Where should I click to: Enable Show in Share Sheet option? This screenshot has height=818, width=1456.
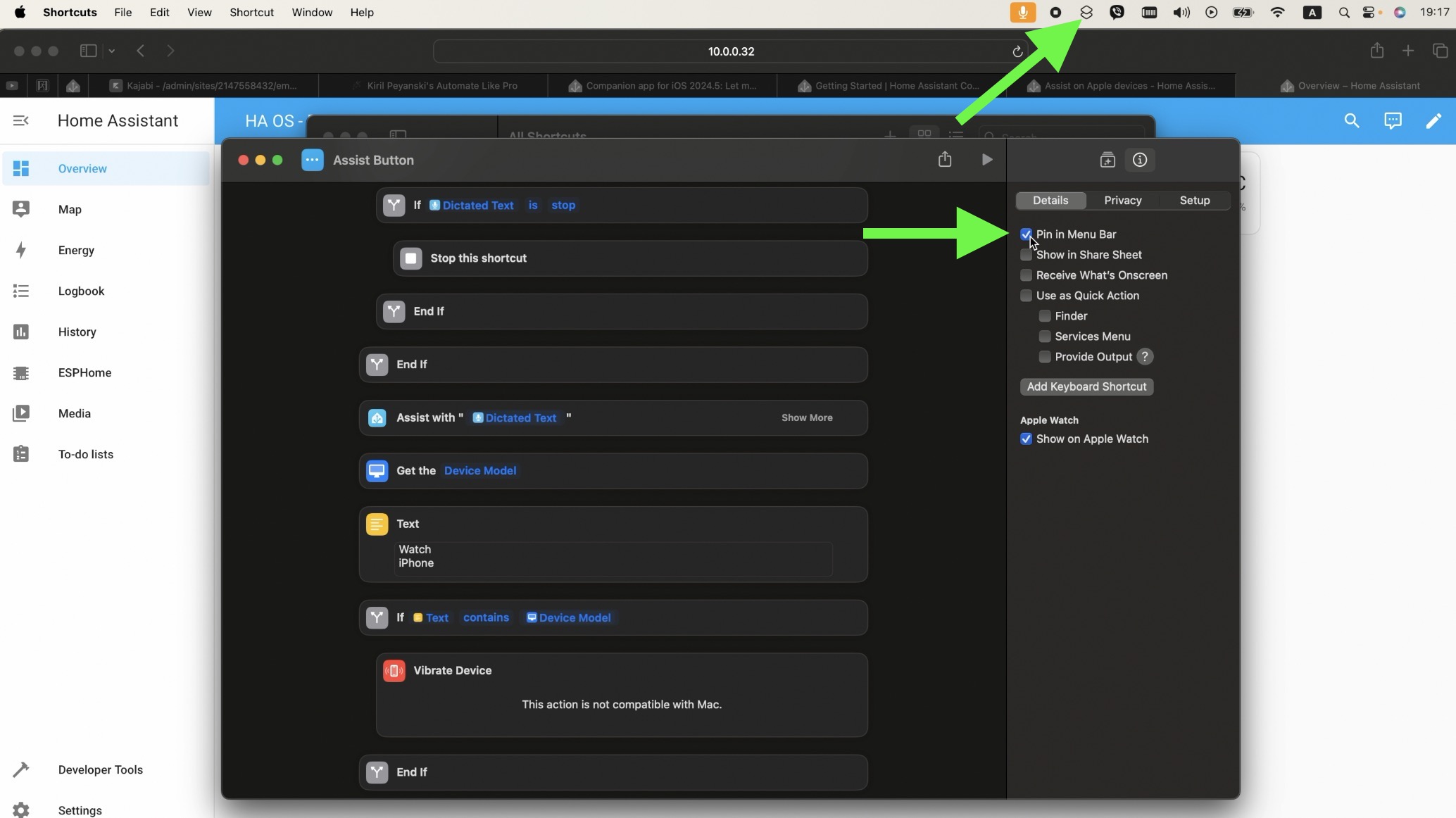click(1026, 254)
